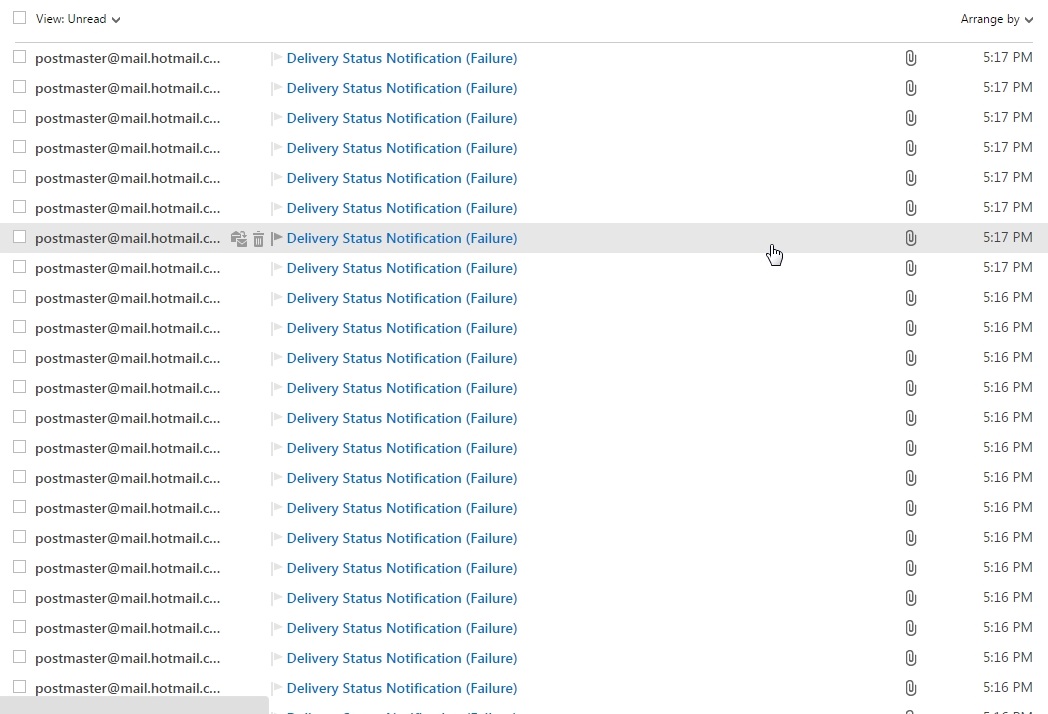Flag the highlighted Delivery Status Notification email

[x=277, y=239]
